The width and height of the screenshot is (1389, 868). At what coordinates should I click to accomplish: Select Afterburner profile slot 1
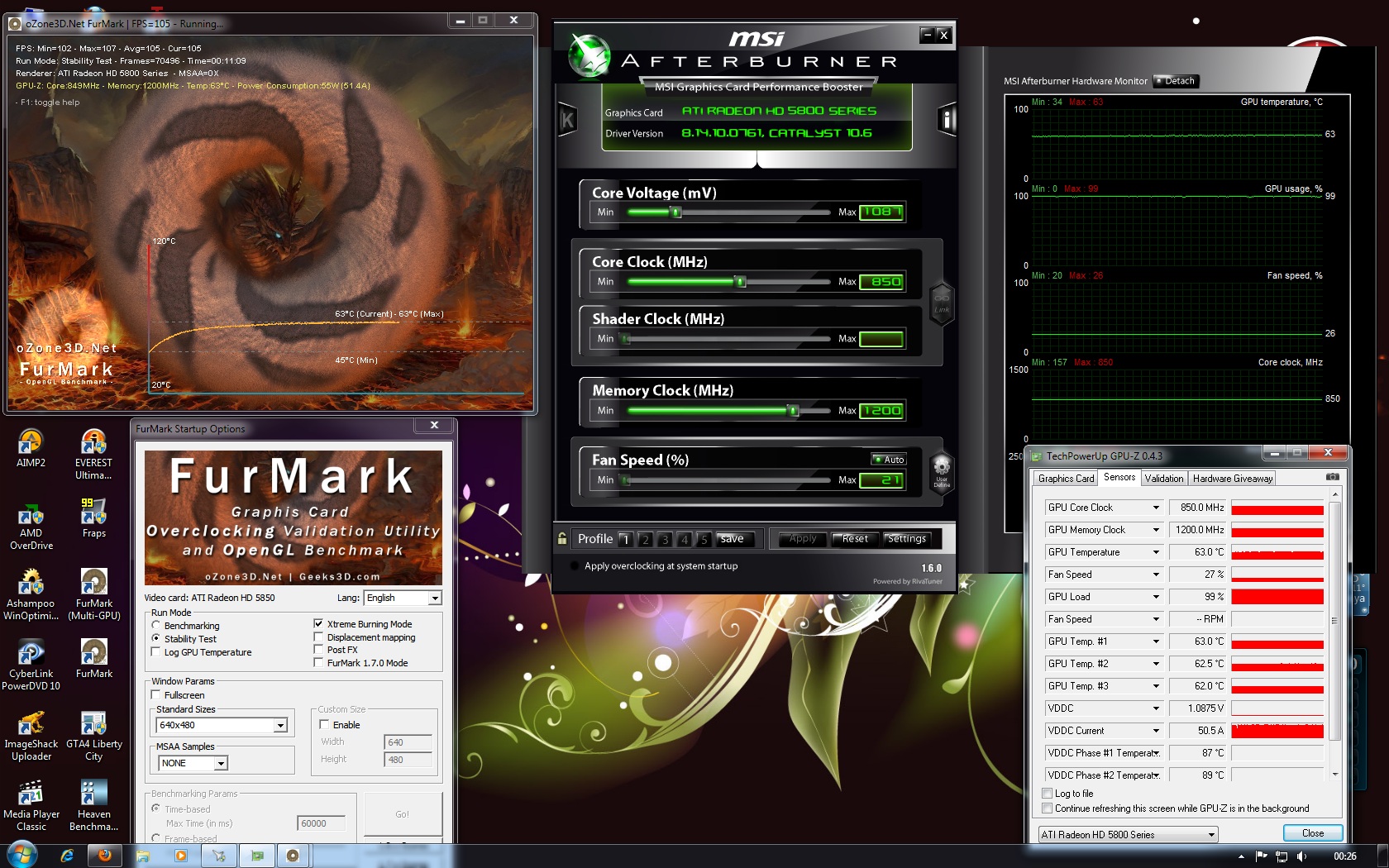click(x=626, y=539)
